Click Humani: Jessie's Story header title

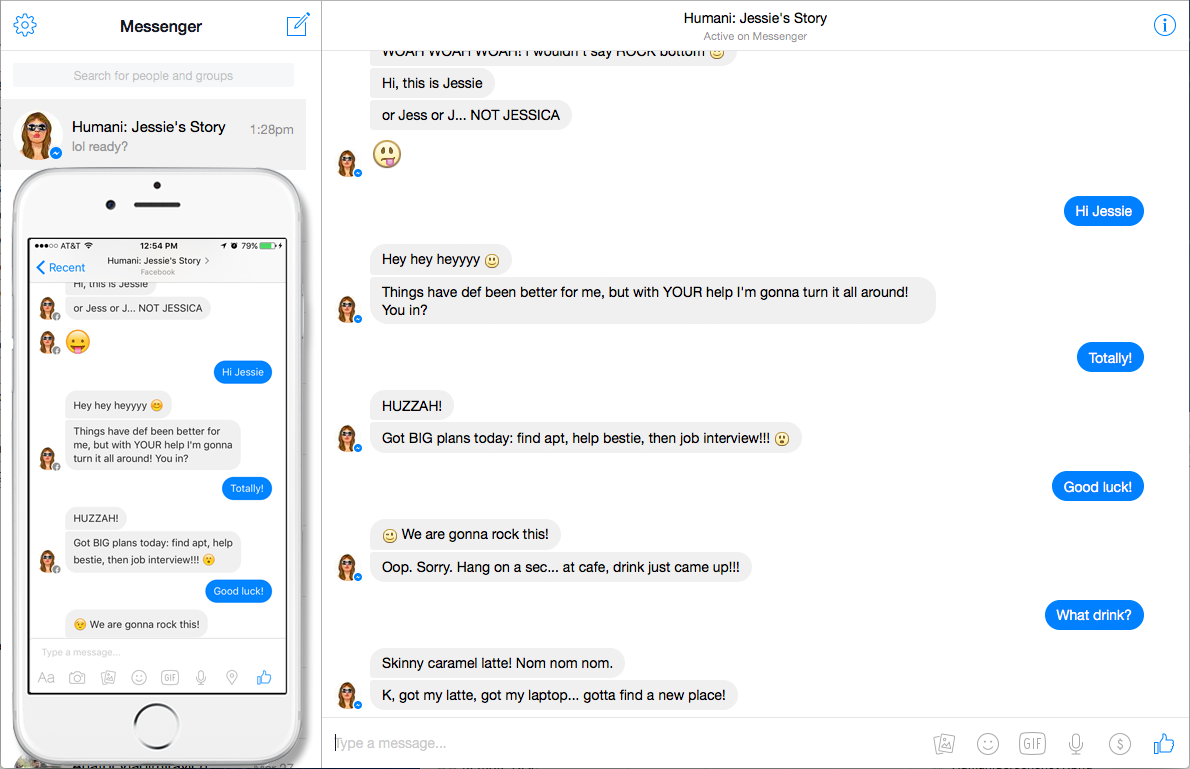pyautogui.click(x=755, y=18)
